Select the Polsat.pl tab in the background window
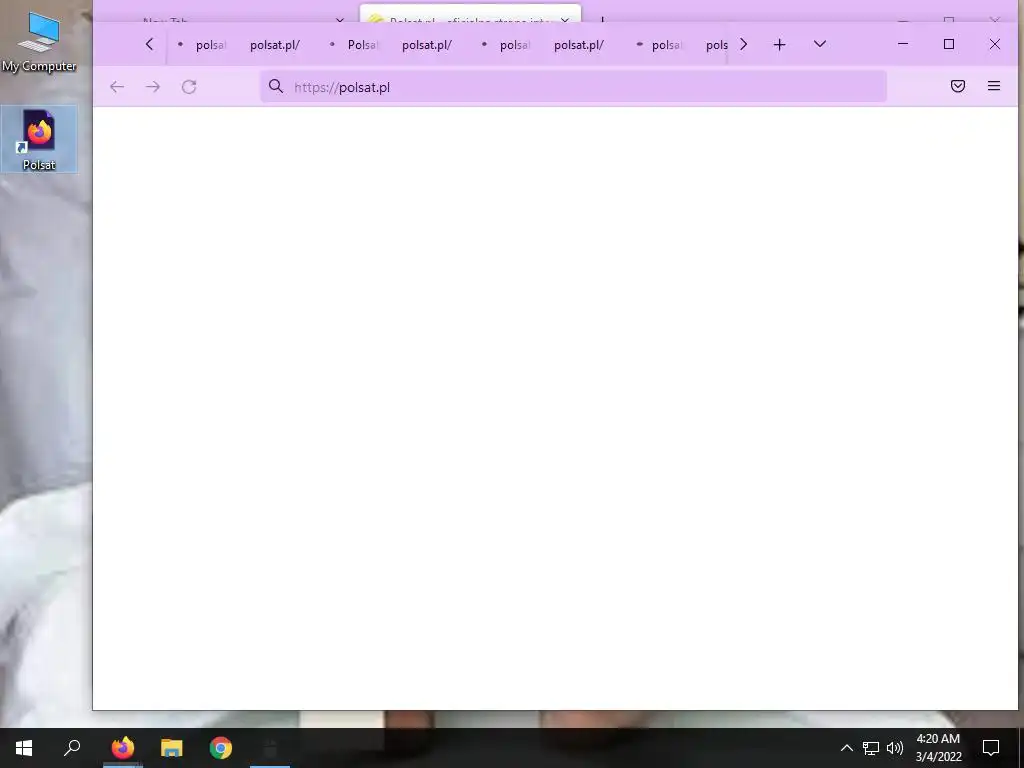The image size is (1024, 768). click(x=470, y=14)
